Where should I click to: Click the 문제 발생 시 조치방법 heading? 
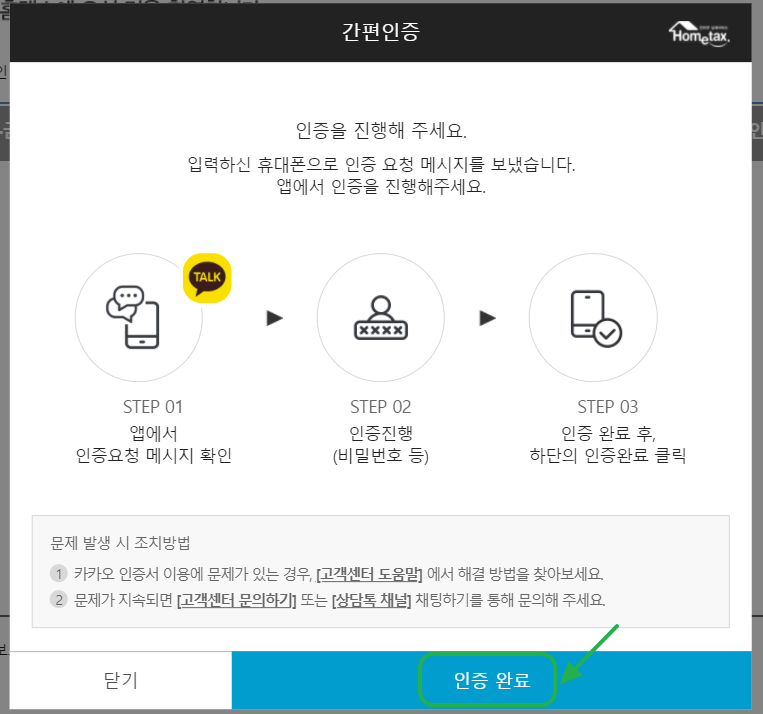[x=120, y=543]
